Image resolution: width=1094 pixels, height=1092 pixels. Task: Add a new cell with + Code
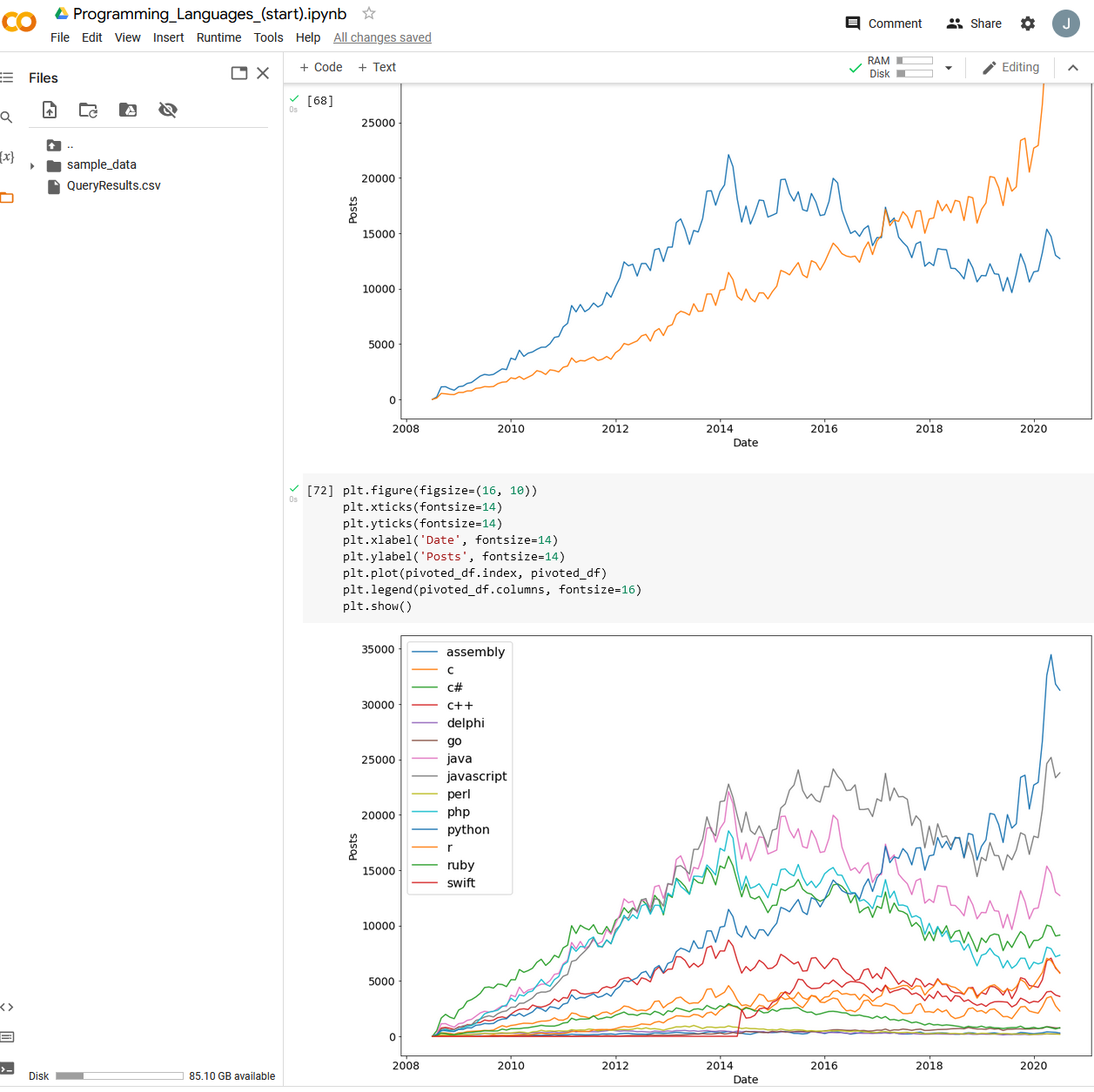(320, 67)
